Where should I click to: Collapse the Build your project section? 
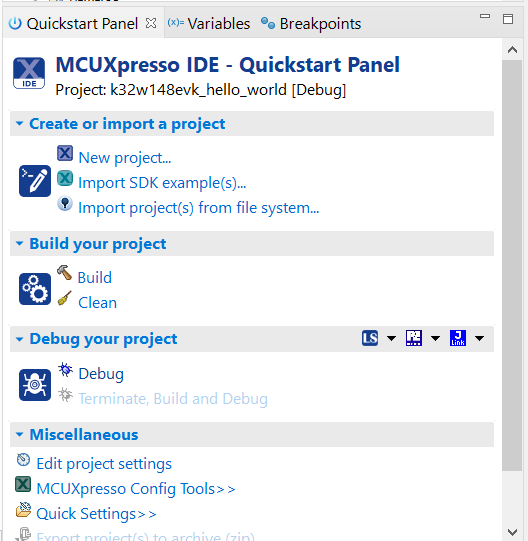(x=19, y=244)
